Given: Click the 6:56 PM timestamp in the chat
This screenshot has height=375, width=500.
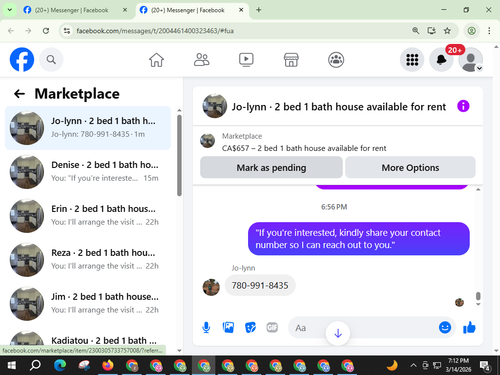Looking at the screenshot, I should 334,207.
